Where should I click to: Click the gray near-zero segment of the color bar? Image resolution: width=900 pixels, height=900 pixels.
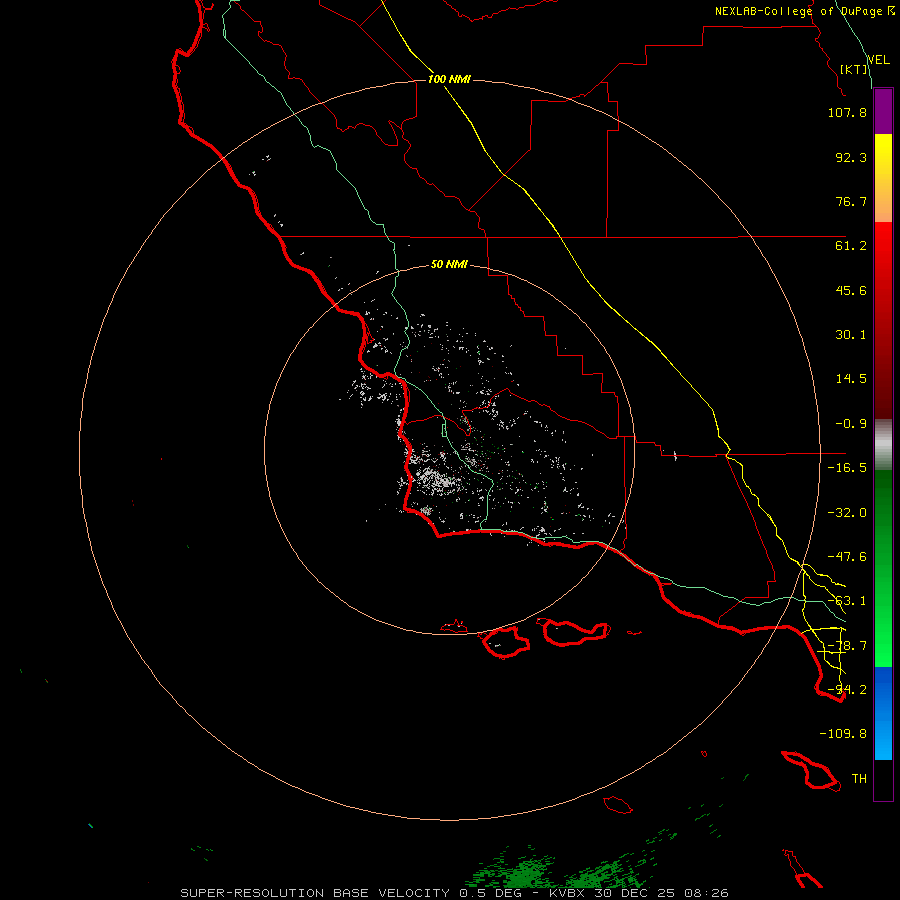tap(883, 445)
